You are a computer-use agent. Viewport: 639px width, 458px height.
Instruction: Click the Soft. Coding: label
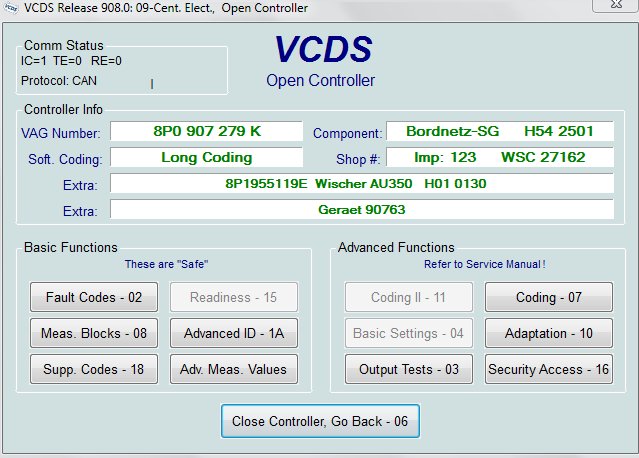click(65, 159)
